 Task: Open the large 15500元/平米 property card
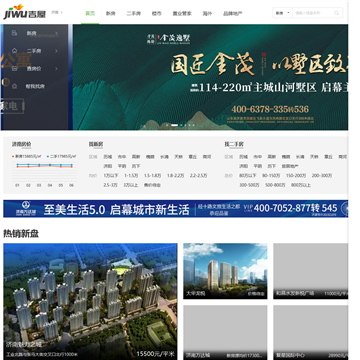tap(90, 301)
